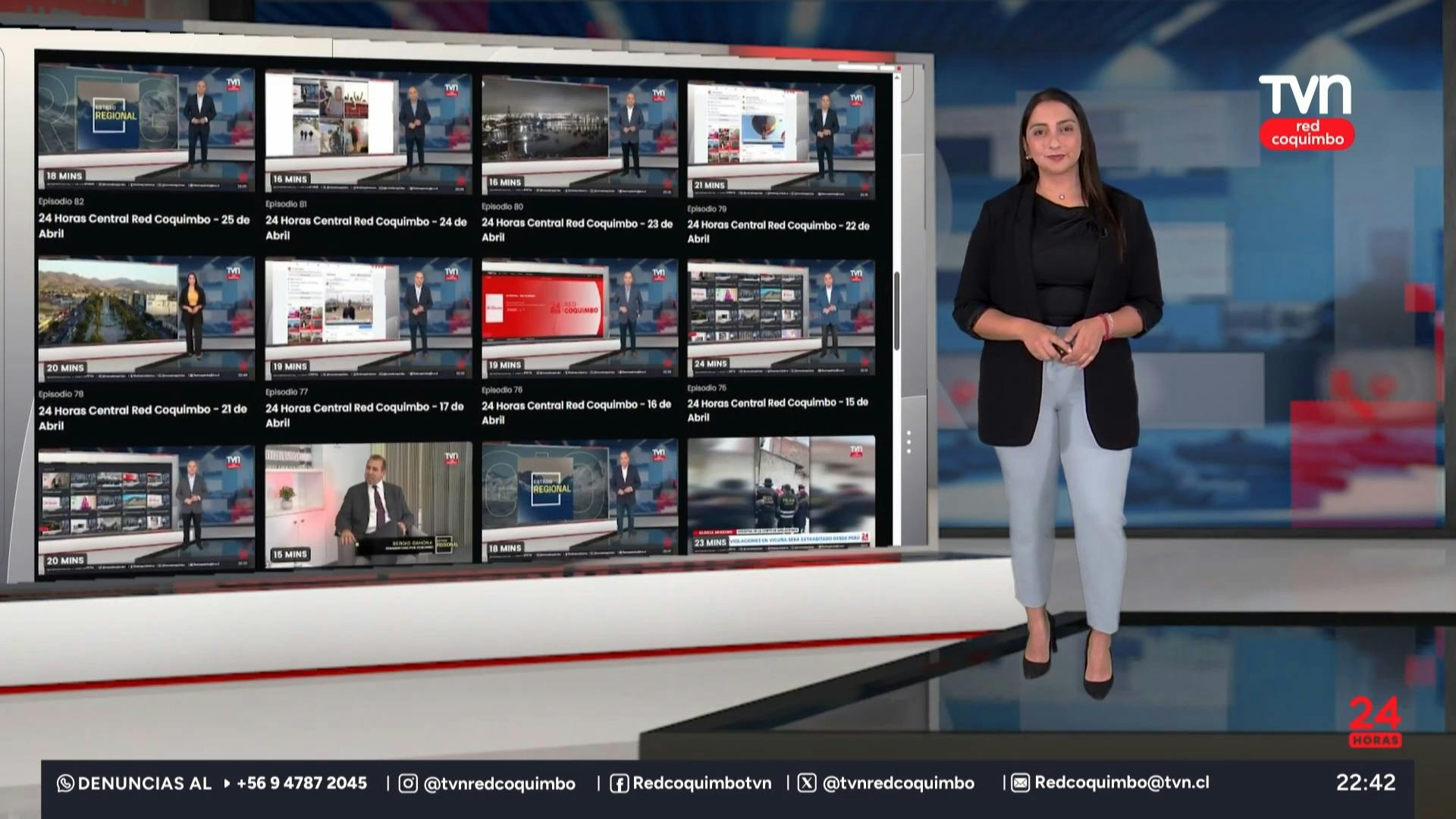Open title '24 Horas Central Red Coquimbo - 17 de Abril'
The width and height of the screenshot is (1456, 819).
(x=365, y=415)
